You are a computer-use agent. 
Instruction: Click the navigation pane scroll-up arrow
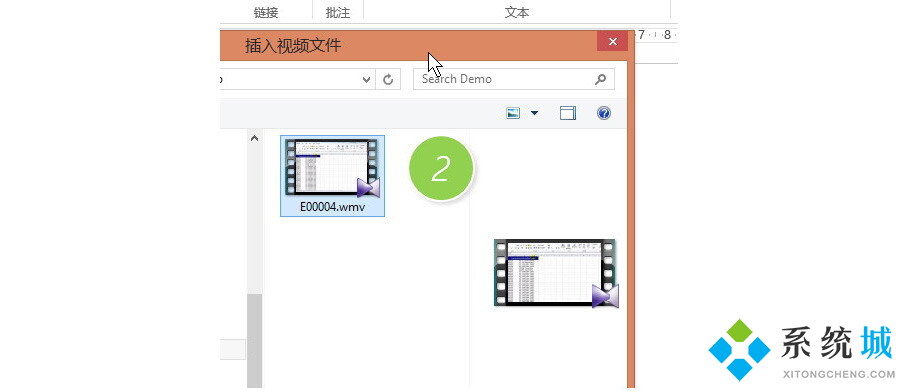(255, 138)
